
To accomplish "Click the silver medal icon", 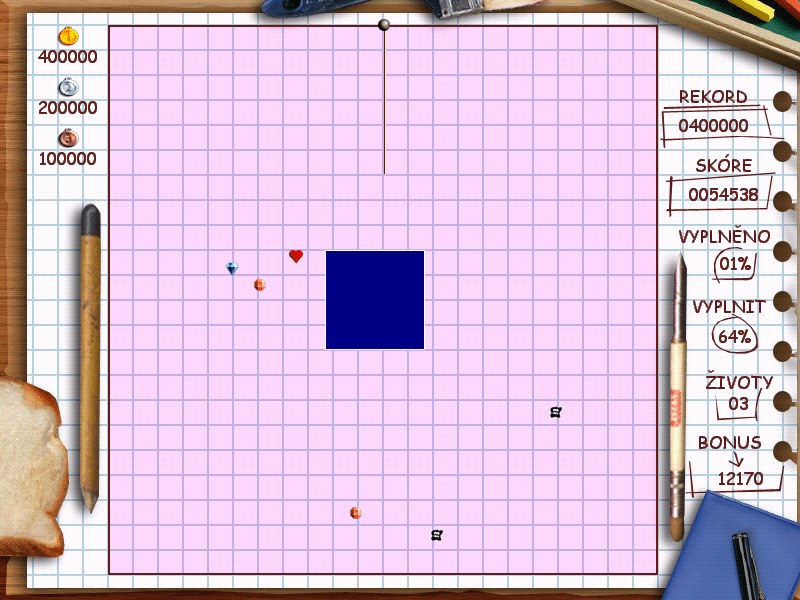I will 68,87.
